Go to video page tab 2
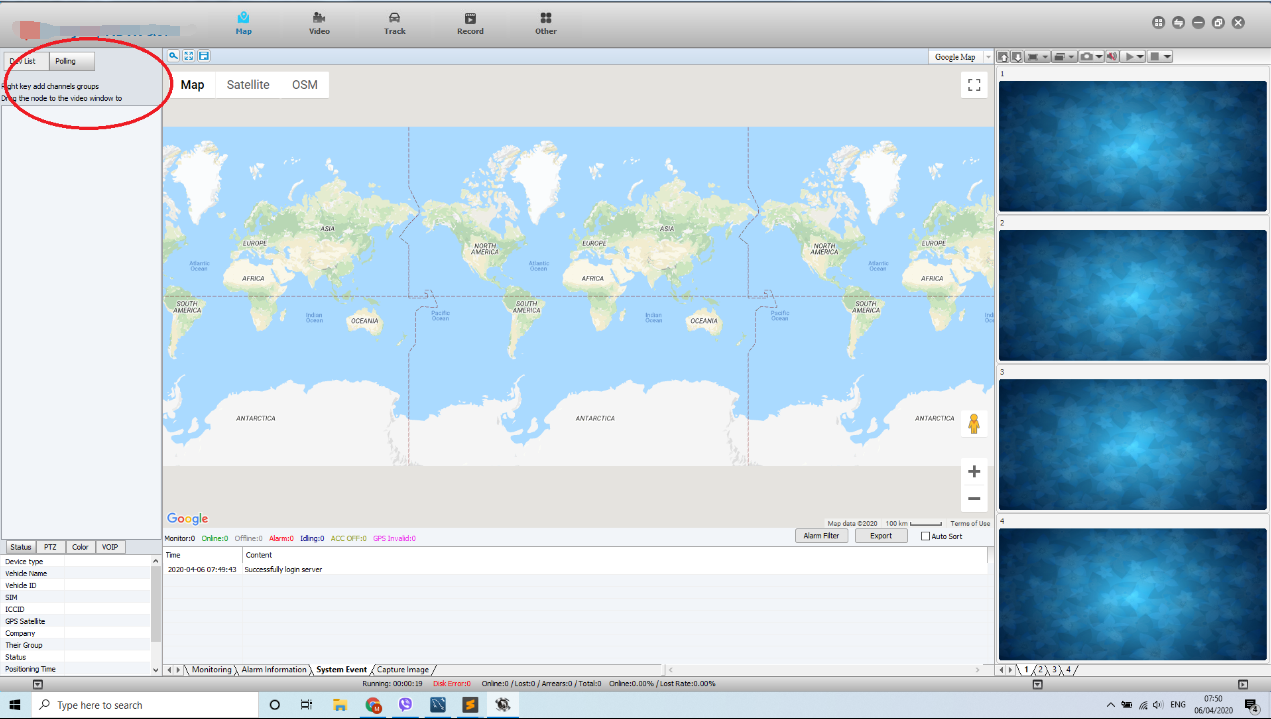 pyautogui.click(x=1040, y=669)
